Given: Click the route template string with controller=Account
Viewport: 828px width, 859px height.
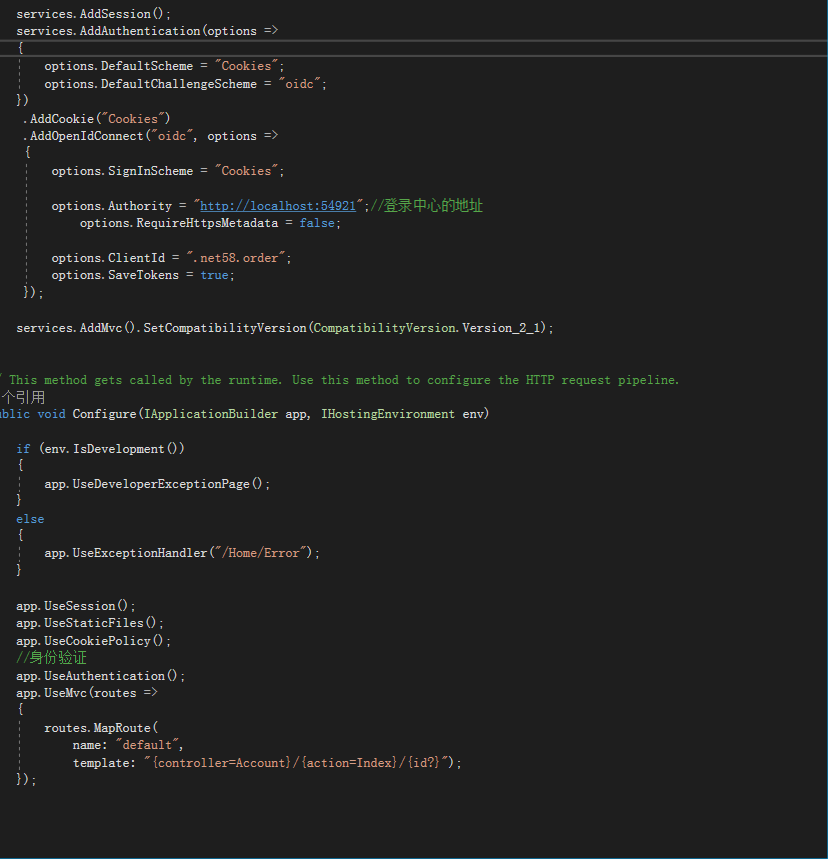Looking at the screenshot, I should pos(298,763).
